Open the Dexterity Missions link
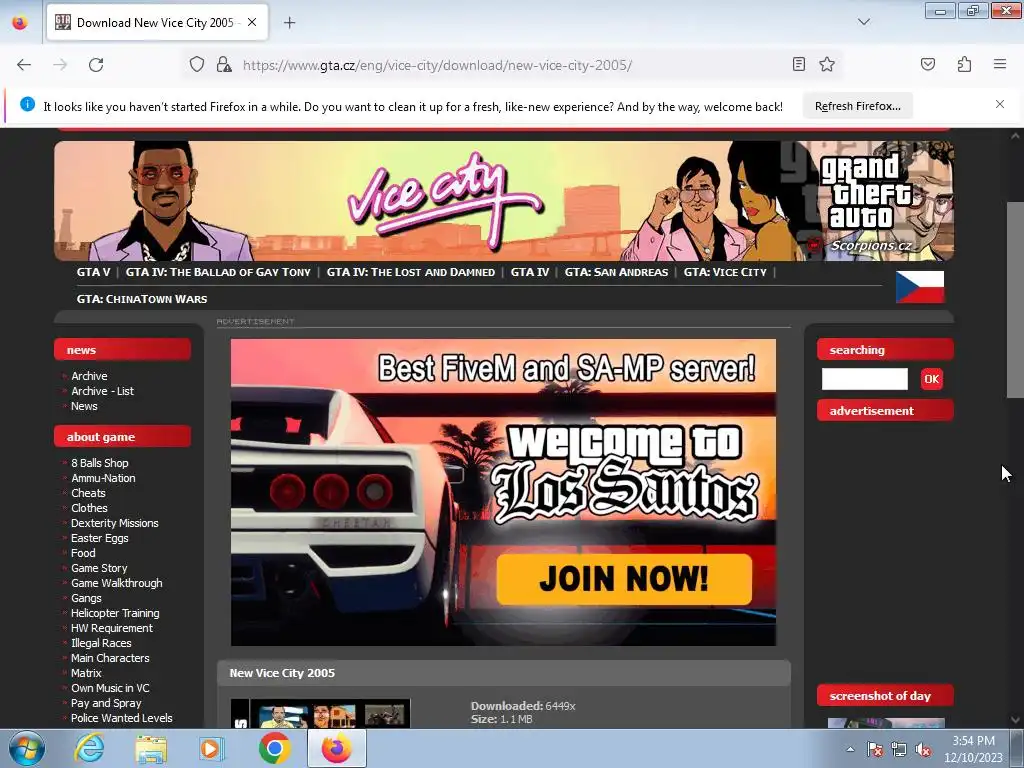The image size is (1024, 768). pos(115,523)
